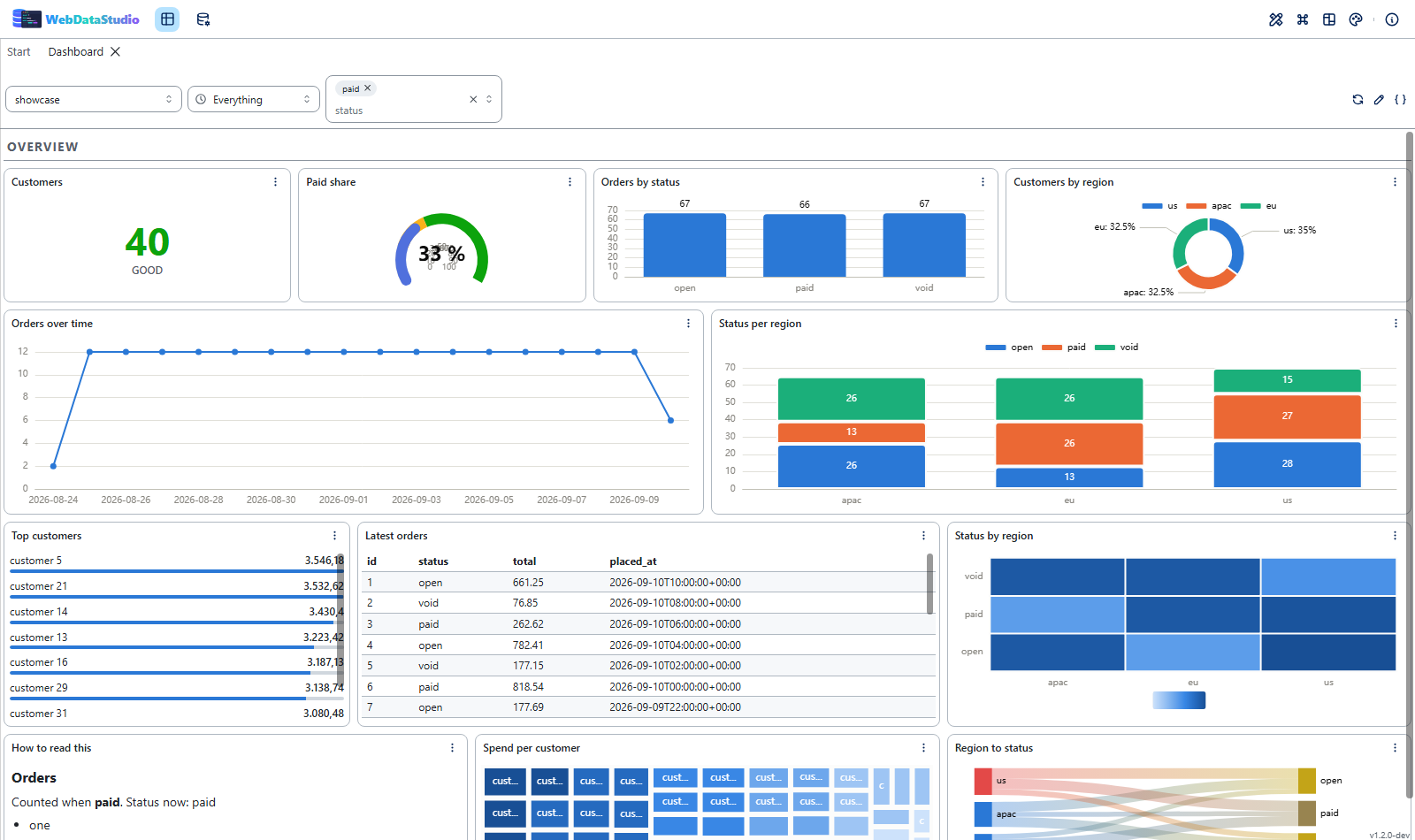The height and width of the screenshot is (840, 1415).
Task: Open Status by region card menu
Action: point(1396,536)
